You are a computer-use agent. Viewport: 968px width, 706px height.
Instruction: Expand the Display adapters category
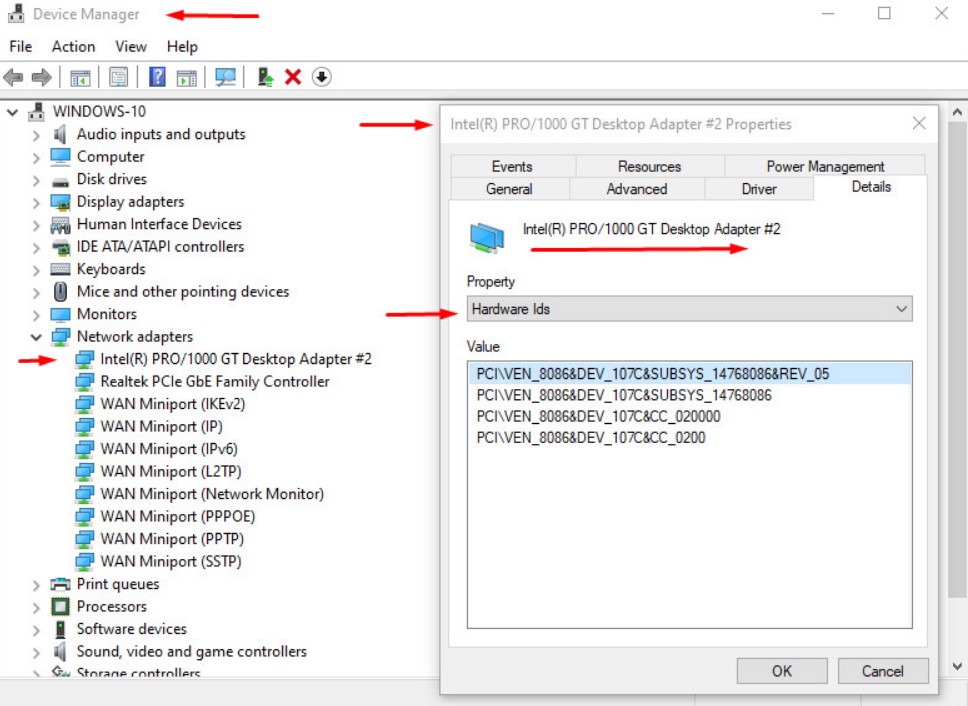(36, 202)
